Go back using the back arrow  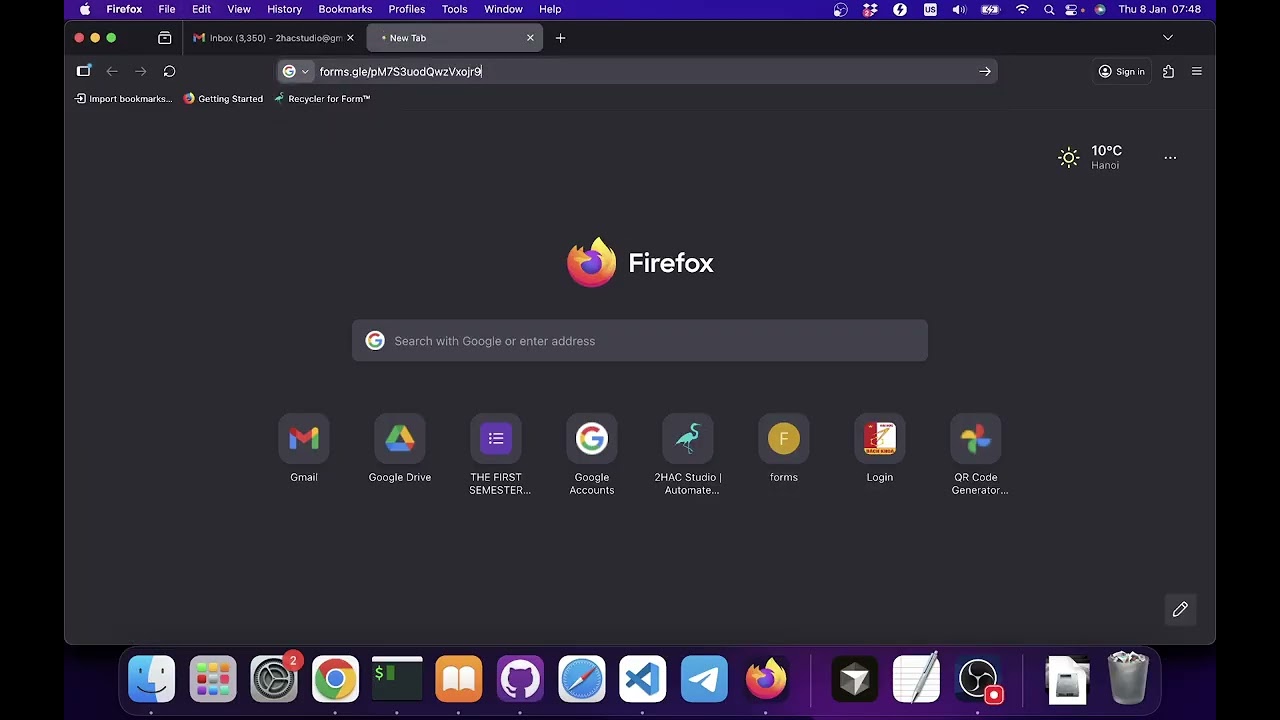112,71
